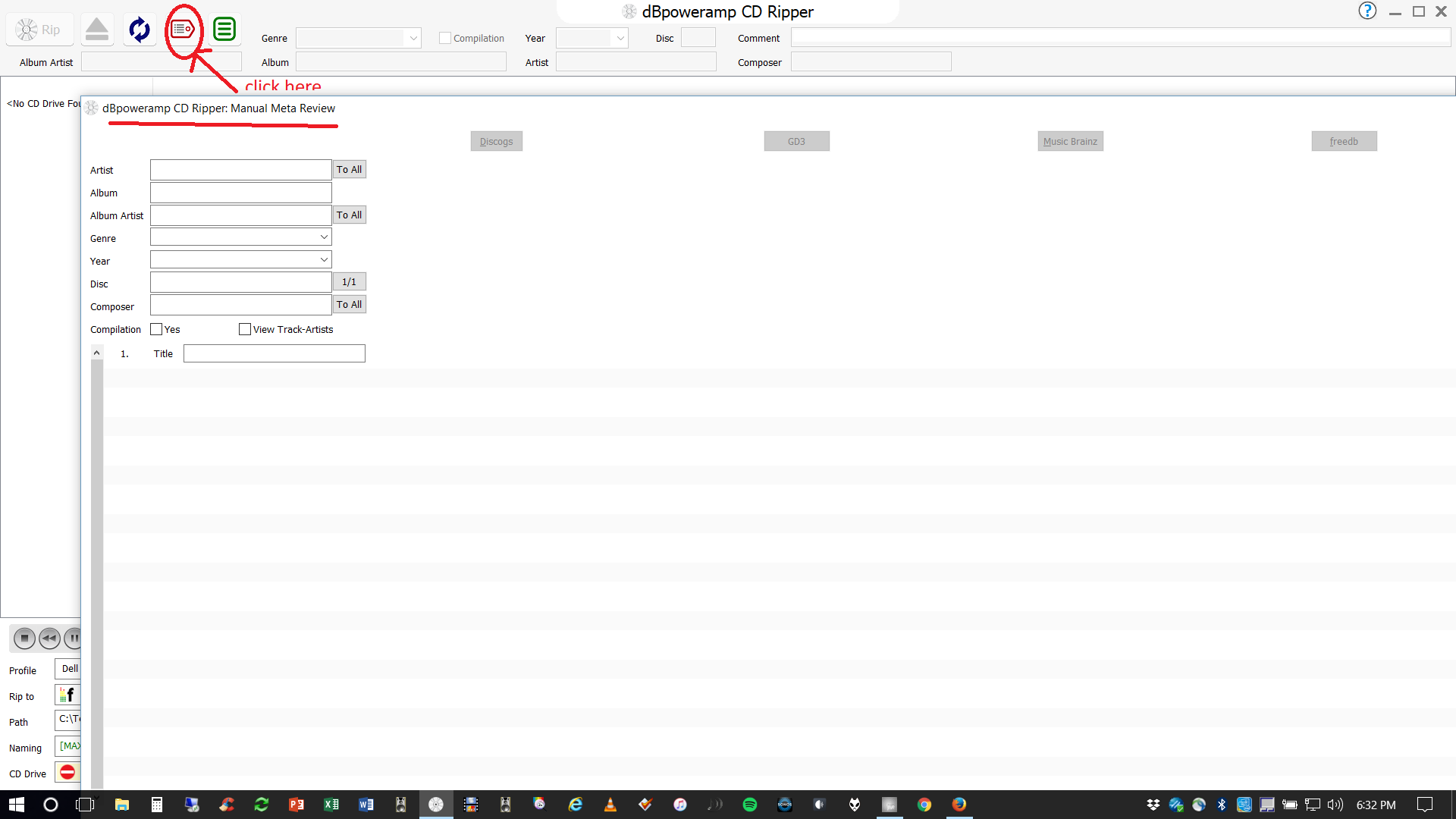Click the 1/1 disc button

[349, 282]
